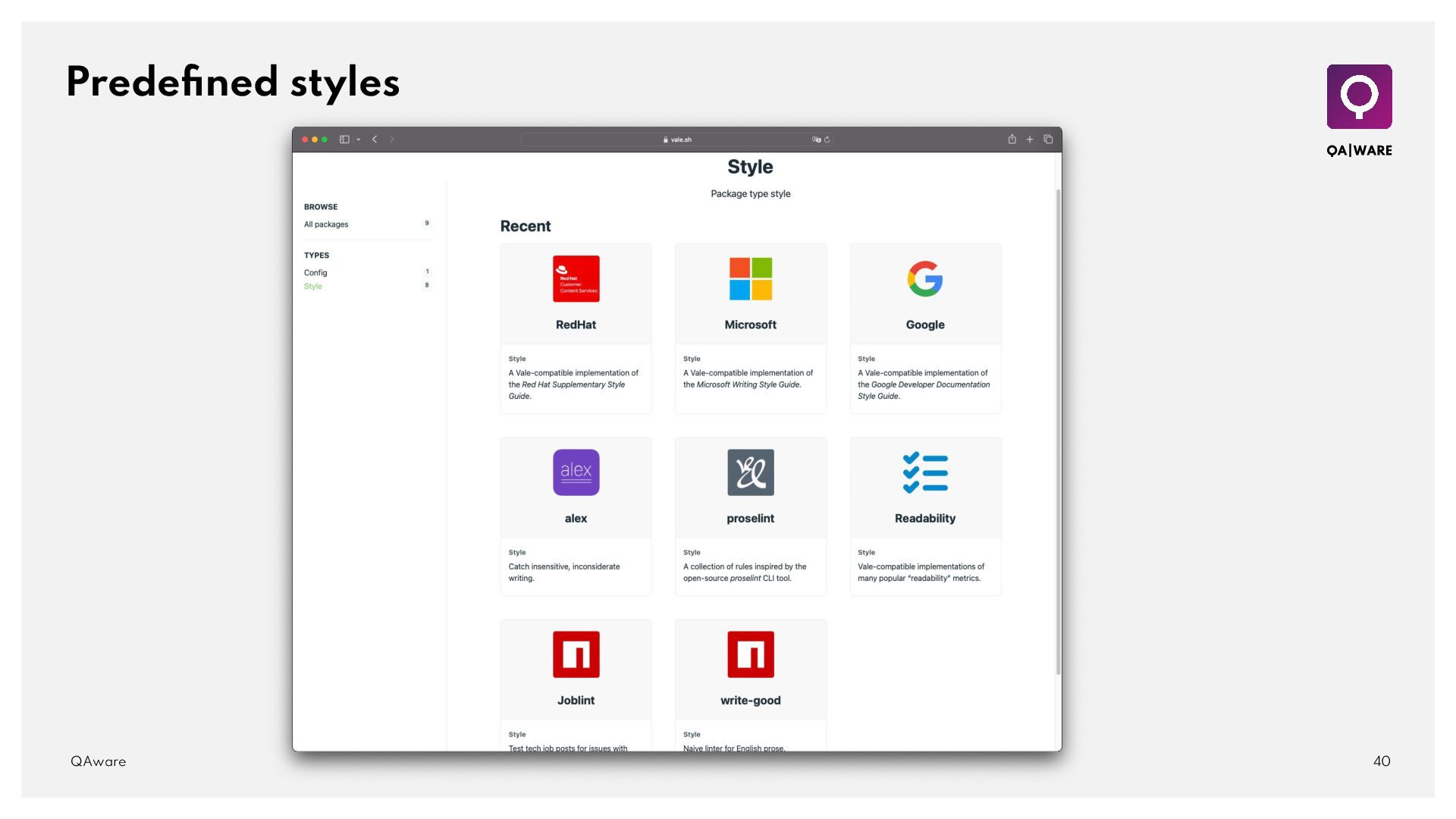
Task: Select All packages in Browse sidebar
Action: click(326, 224)
